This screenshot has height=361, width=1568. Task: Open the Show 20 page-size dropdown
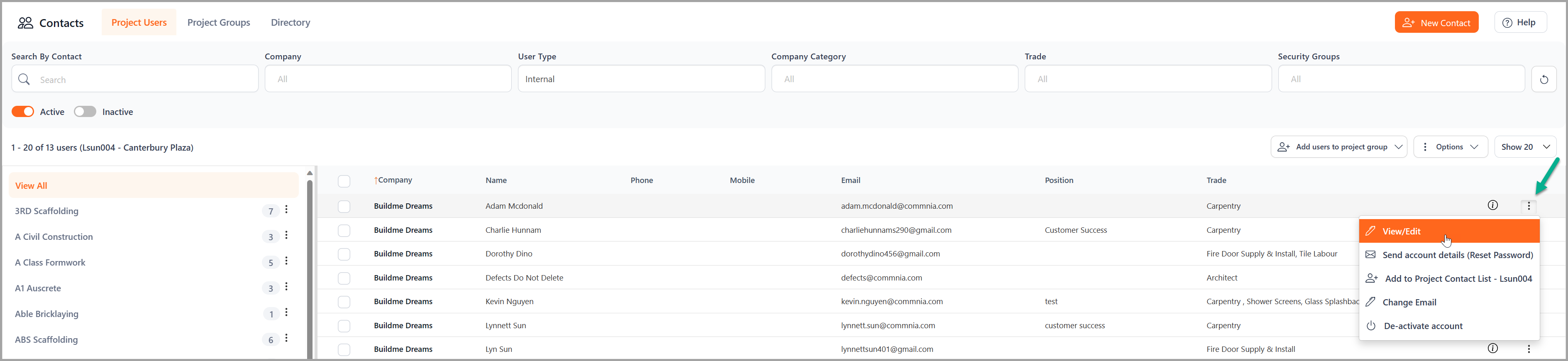[x=1525, y=147]
